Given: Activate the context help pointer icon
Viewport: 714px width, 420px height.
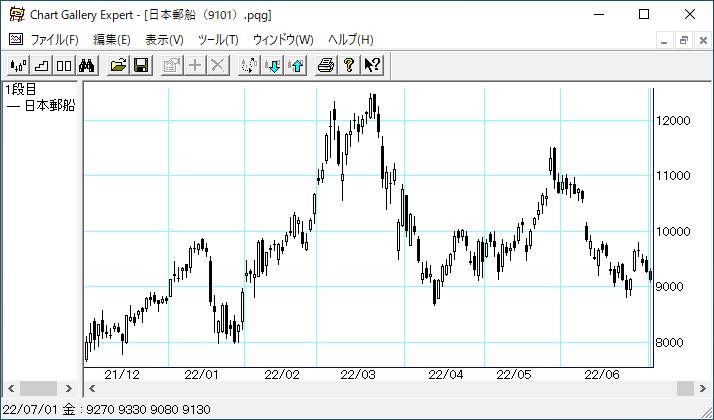Looking at the screenshot, I should pos(372,66).
